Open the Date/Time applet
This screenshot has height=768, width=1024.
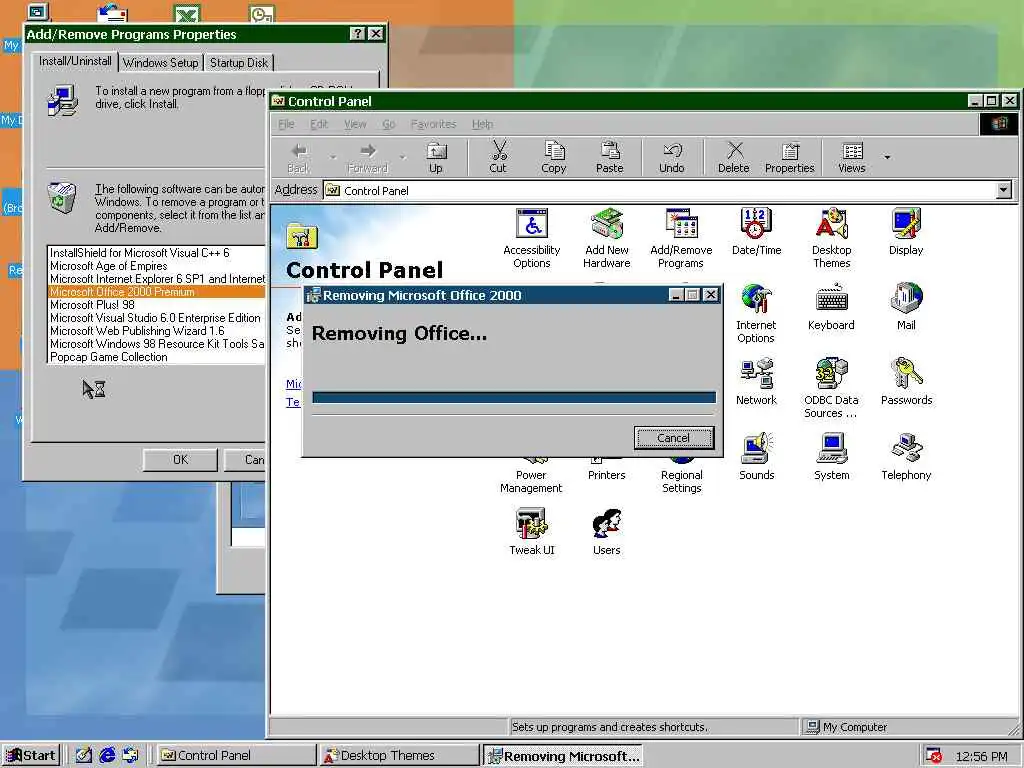pos(756,231)
